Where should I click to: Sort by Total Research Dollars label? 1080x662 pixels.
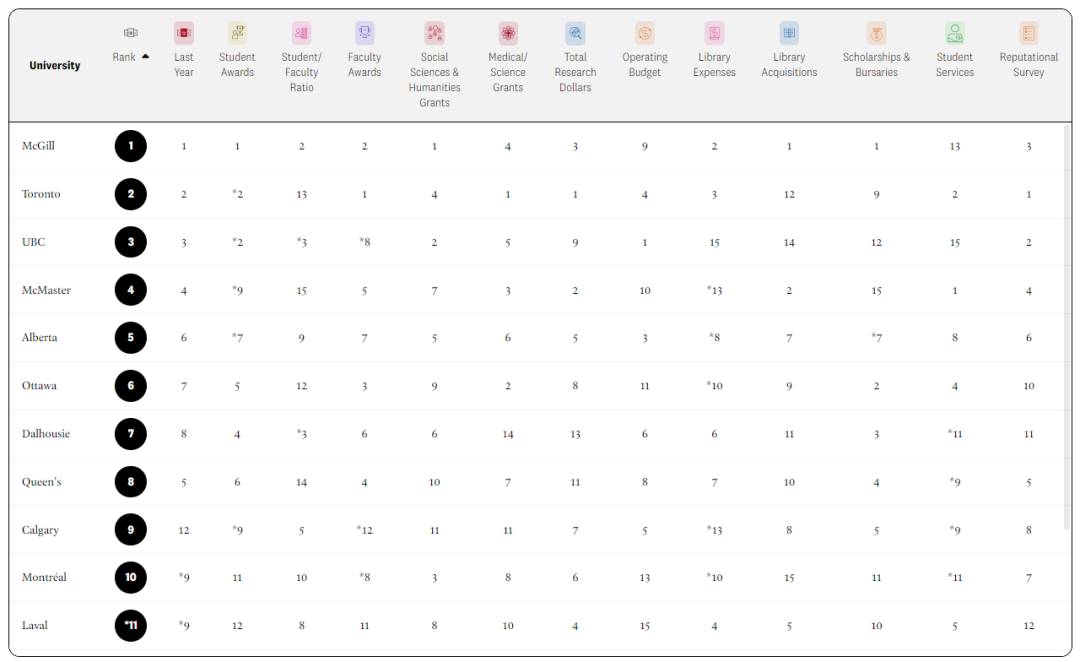(575, 72)
